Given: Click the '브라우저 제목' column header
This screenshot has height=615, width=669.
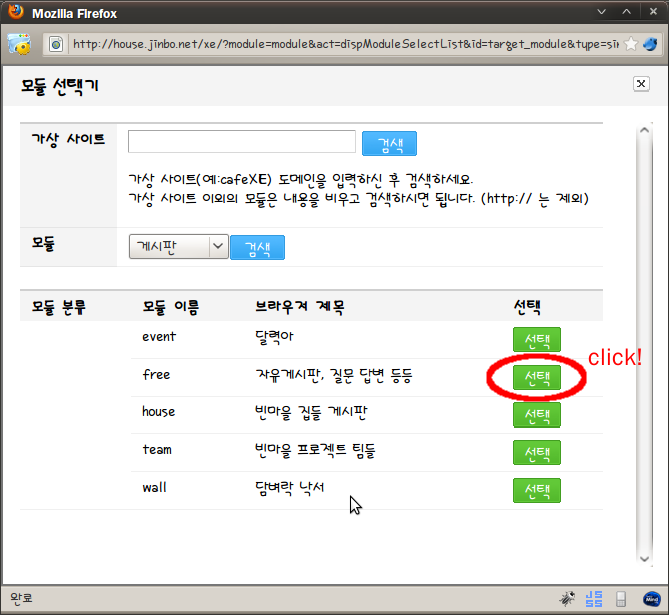Looking at the screenshot, I should click(300, 307).
